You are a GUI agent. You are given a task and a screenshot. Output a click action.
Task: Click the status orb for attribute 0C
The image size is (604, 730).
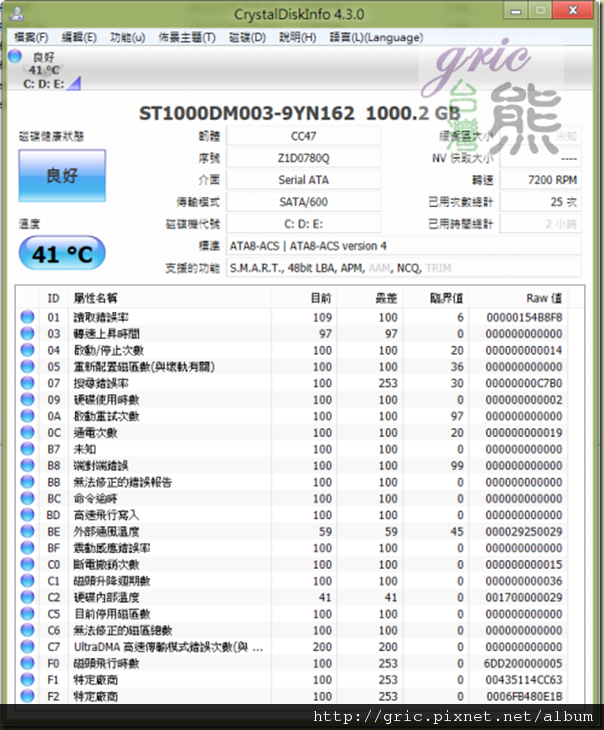click(27, 433)
